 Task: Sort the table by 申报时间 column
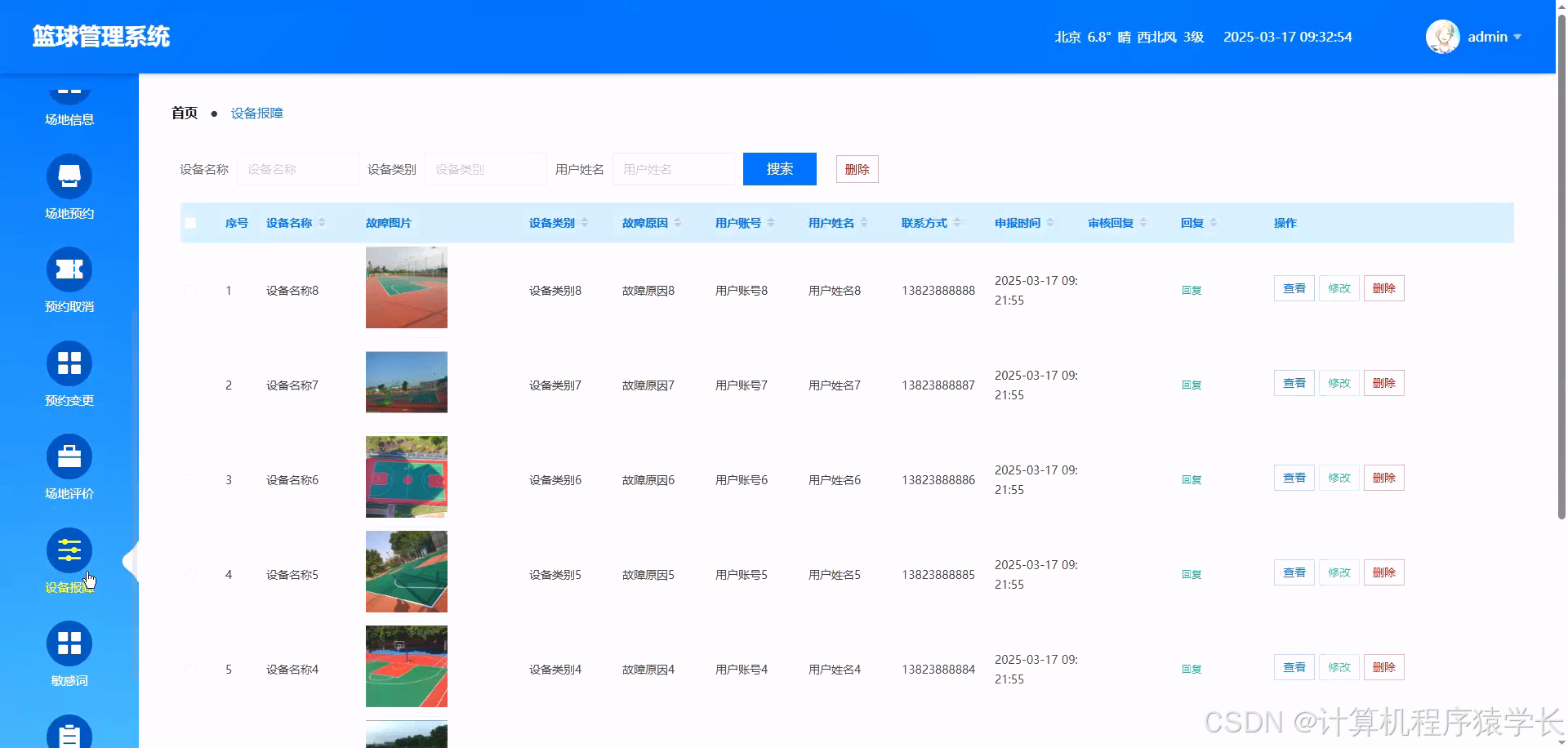(x=1051, y=222)
